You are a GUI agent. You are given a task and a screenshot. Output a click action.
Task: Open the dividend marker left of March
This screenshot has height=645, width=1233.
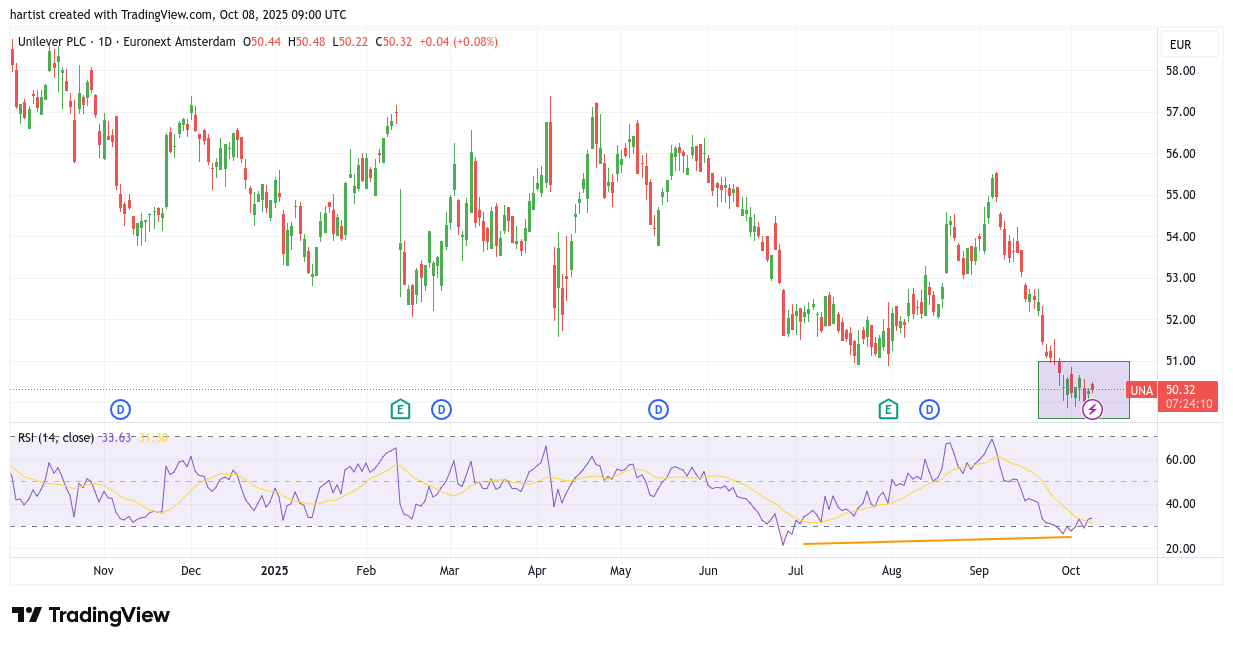(441, 409)
